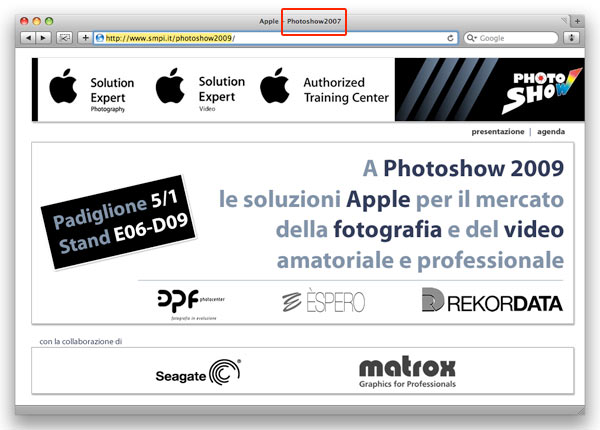600x430 pixels.
Task: Click the Google search field
Action: [511, 38]
